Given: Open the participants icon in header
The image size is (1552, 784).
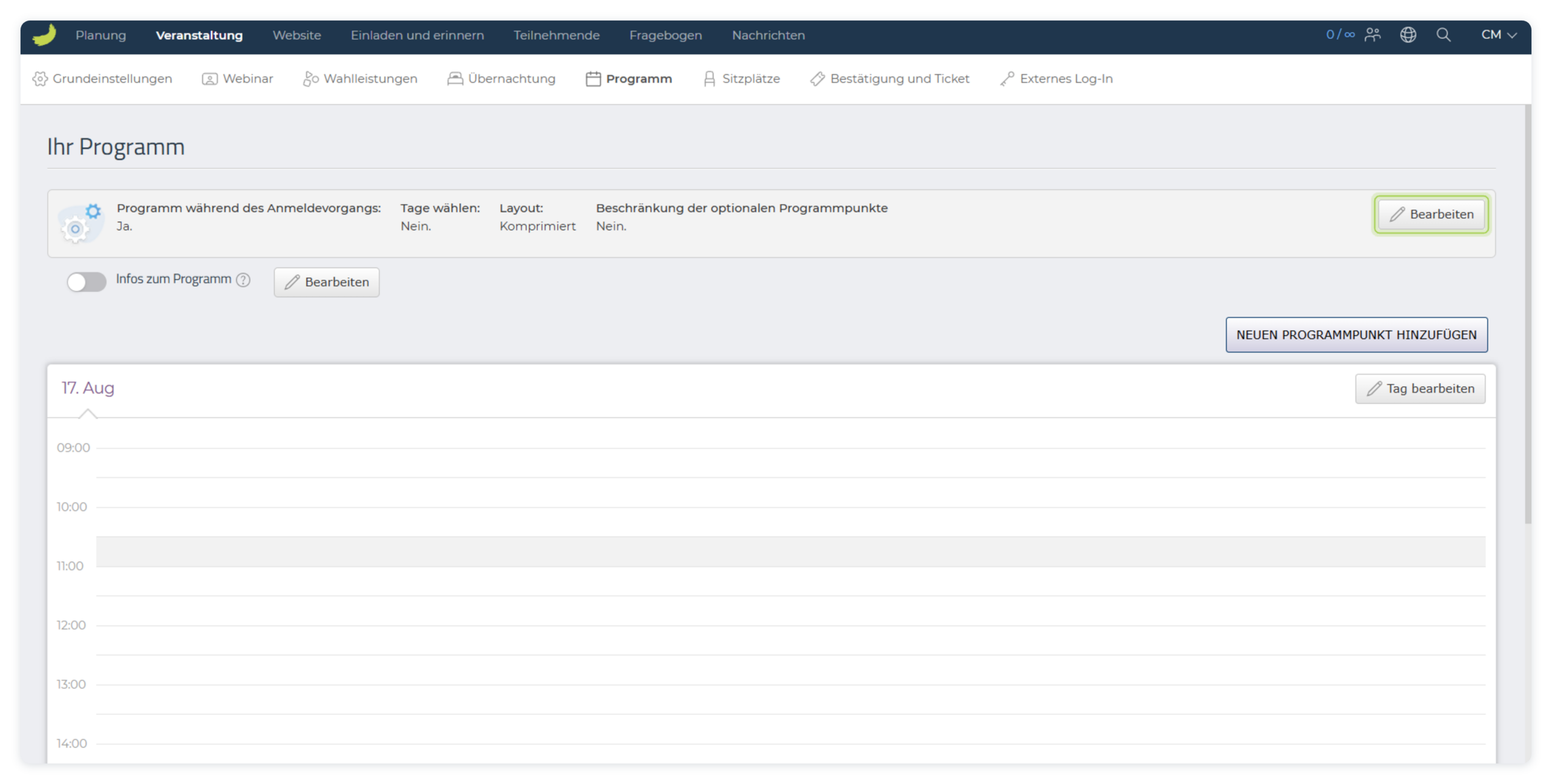Looking at the screenshot, I should coord(1373,35).
